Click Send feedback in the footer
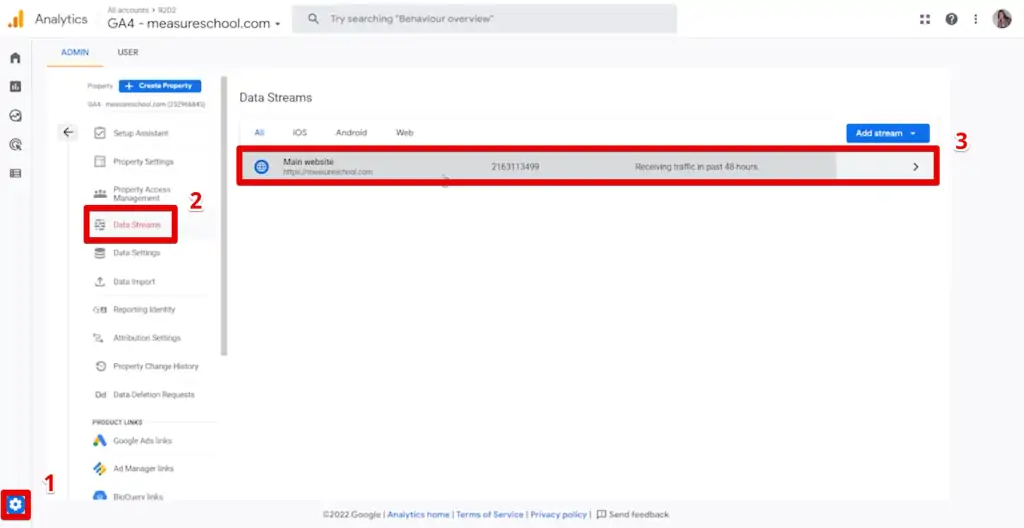1024x528 pixels. point(633,515)
